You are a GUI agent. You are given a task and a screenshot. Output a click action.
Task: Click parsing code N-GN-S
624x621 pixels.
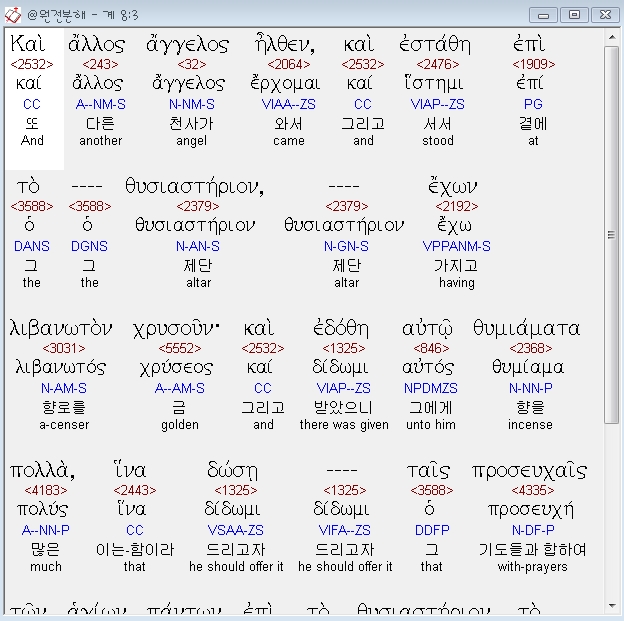(x=346, y=246)
